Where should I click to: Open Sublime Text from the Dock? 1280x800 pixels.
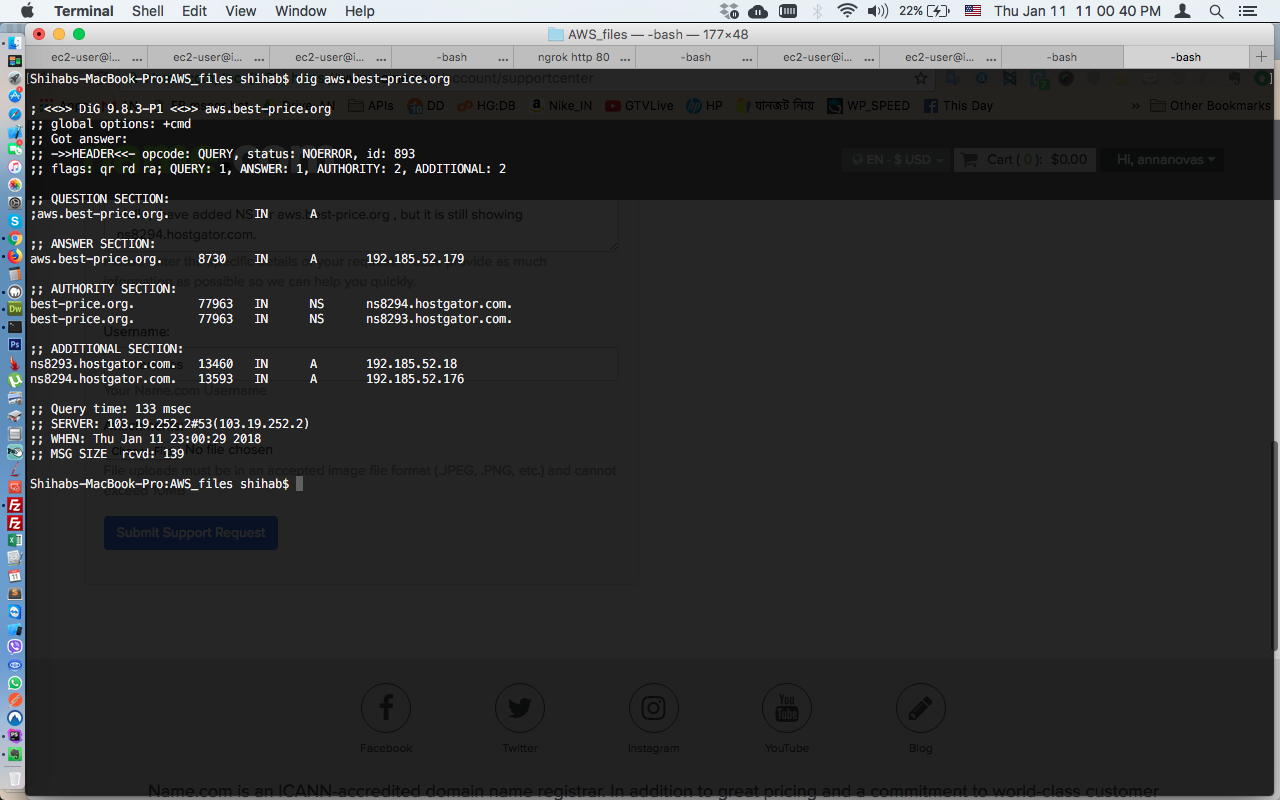coord(15,594)
